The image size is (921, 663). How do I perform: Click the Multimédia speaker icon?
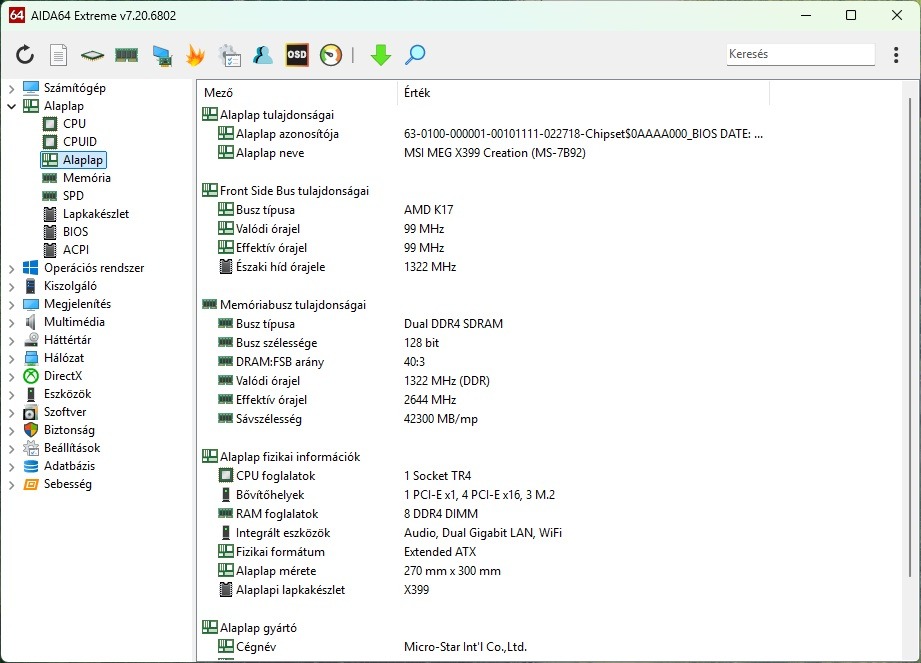coord(31,322)
